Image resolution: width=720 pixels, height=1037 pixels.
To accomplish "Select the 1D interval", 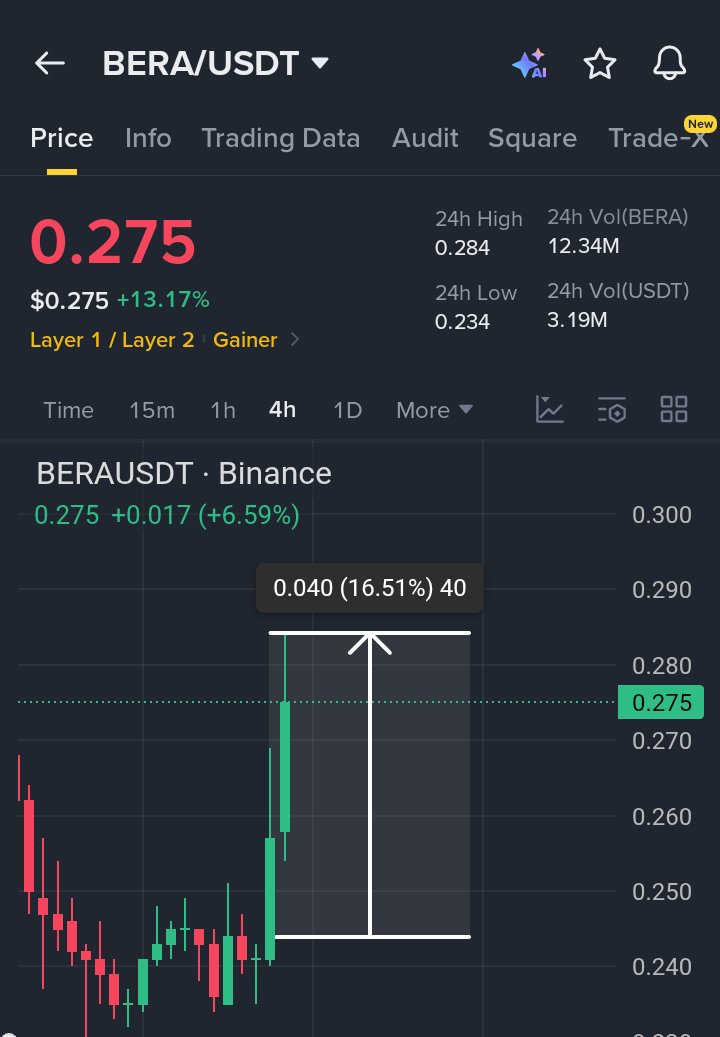I will click(x=348, y=410).
